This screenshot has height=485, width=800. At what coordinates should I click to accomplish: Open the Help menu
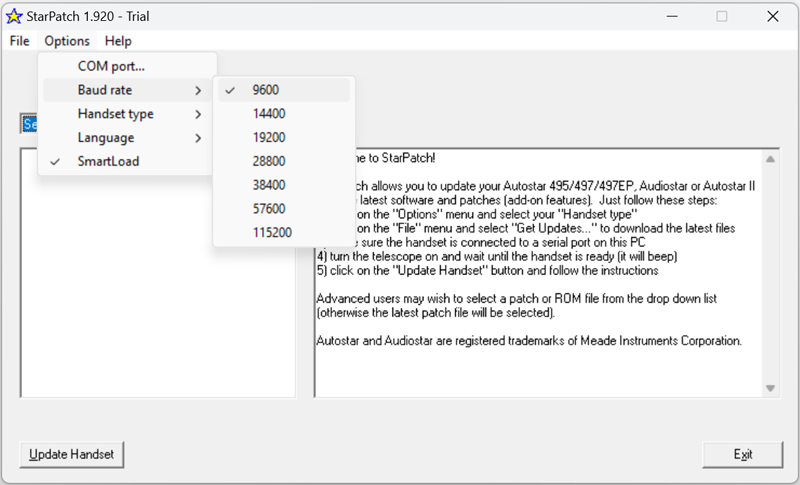click(x=118, y=41)
